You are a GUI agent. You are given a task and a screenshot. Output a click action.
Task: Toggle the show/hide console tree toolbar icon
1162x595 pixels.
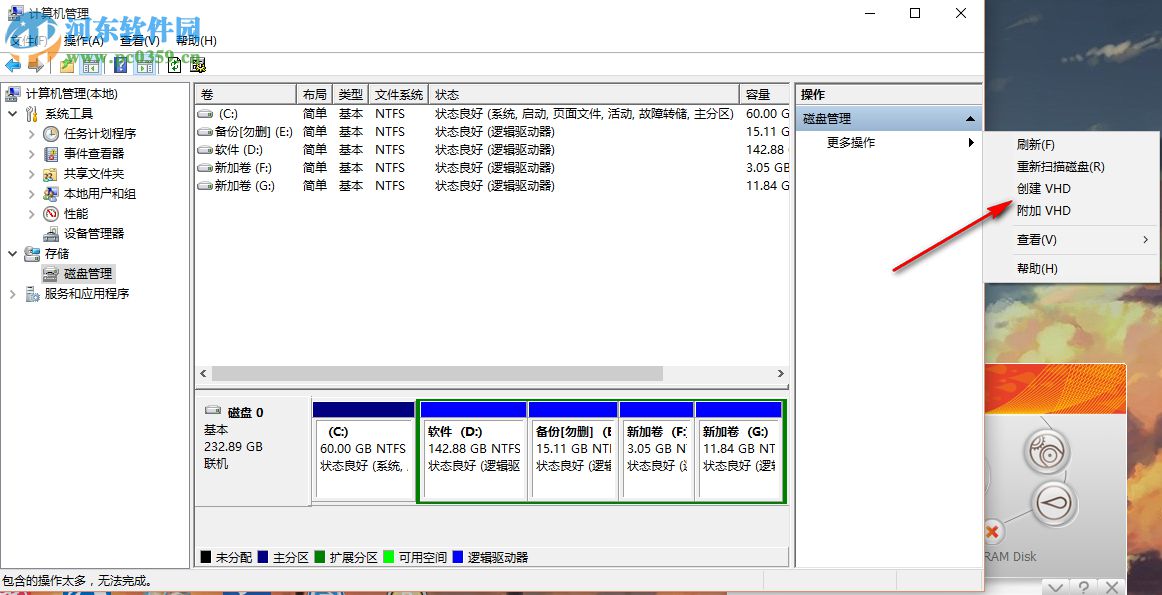pos(89,66)
